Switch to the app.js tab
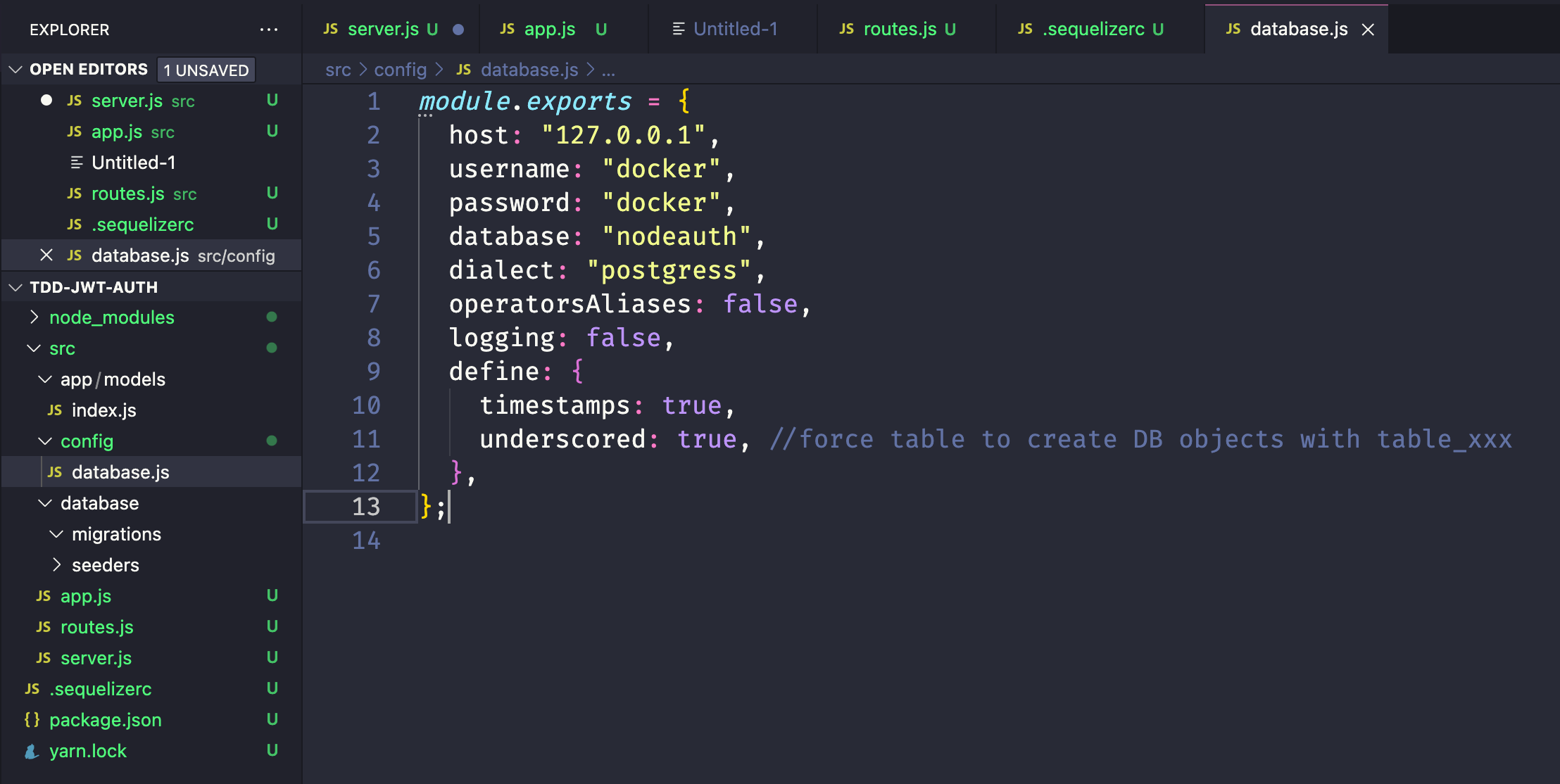Viewport: 1560px width, 784px height. [550, 29]
